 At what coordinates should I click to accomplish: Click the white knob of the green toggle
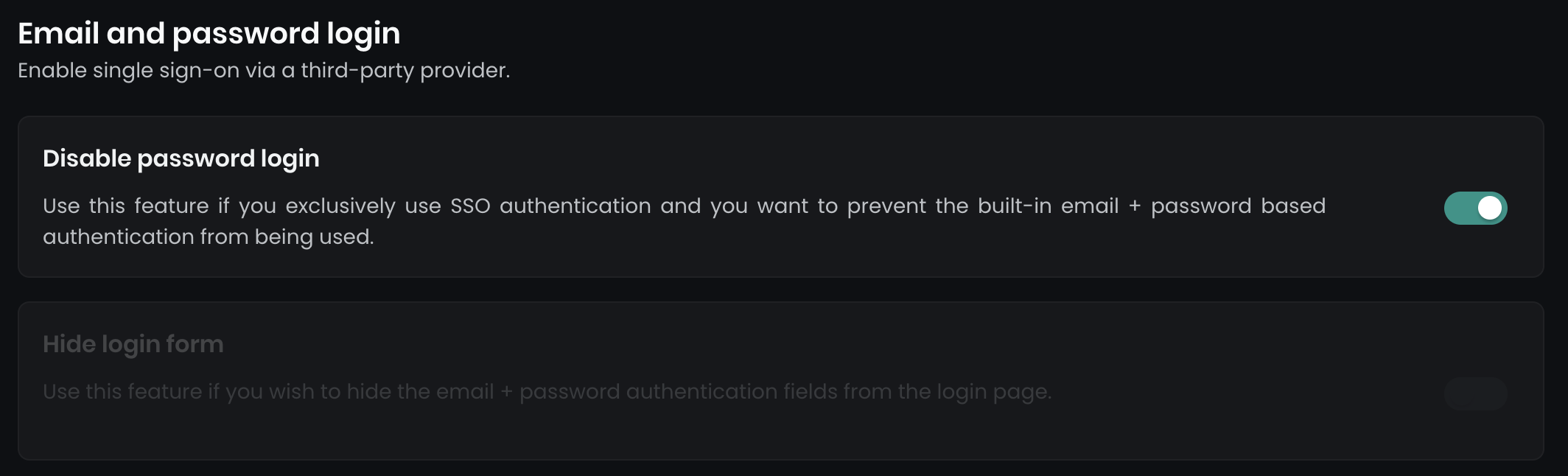click(x=1489, y=208)
